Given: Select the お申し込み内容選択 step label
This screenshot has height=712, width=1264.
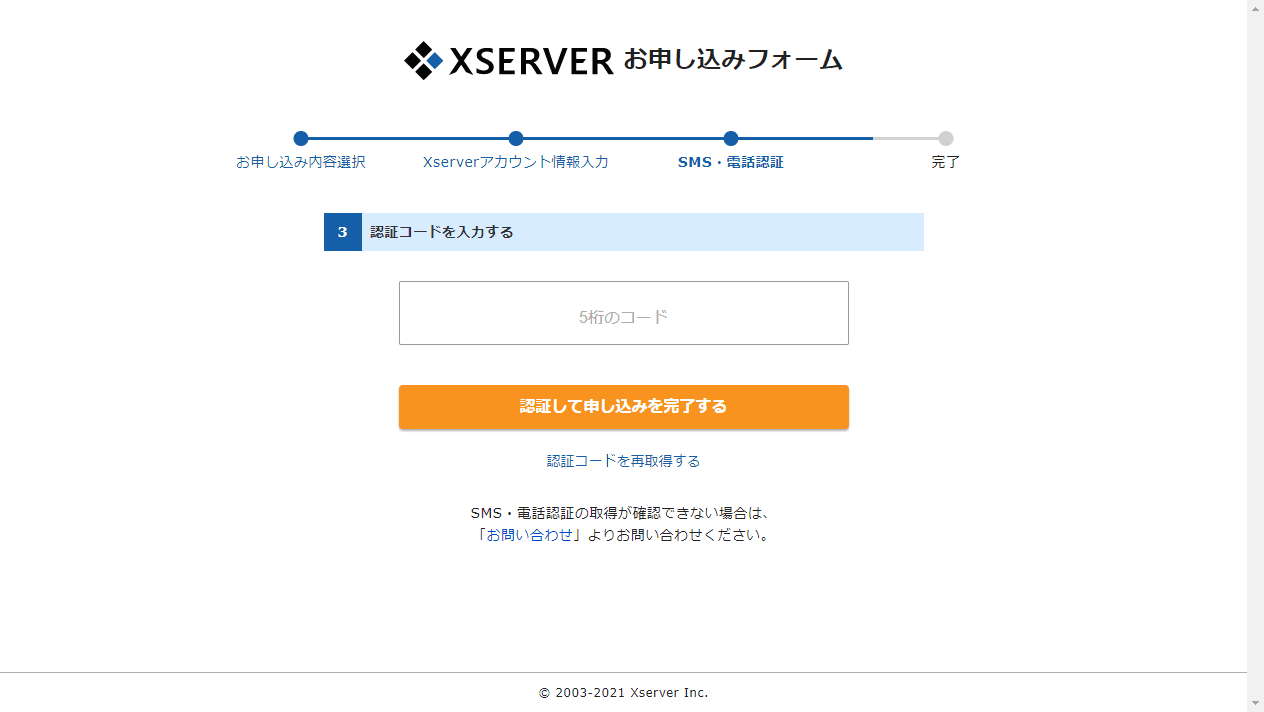Looking at the screenshot, I should point(301,162).
